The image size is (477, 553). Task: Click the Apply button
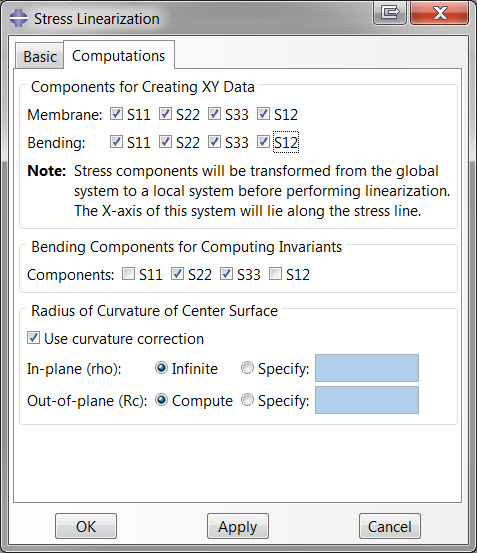(238, 526)
